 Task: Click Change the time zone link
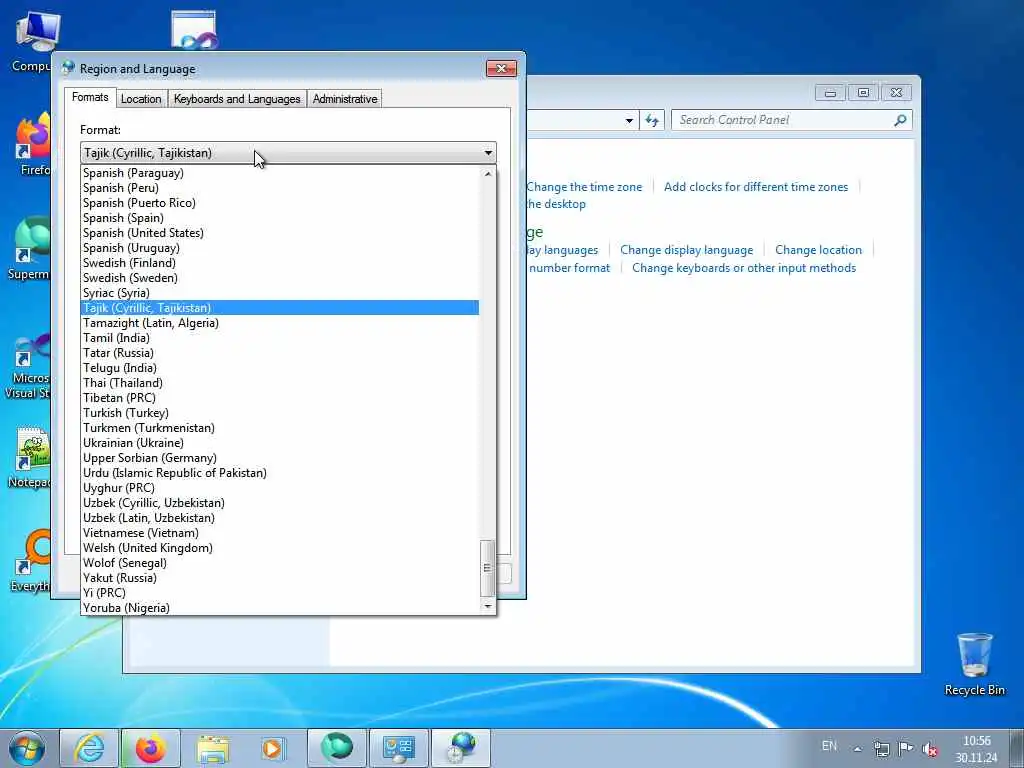pos(584,187)
